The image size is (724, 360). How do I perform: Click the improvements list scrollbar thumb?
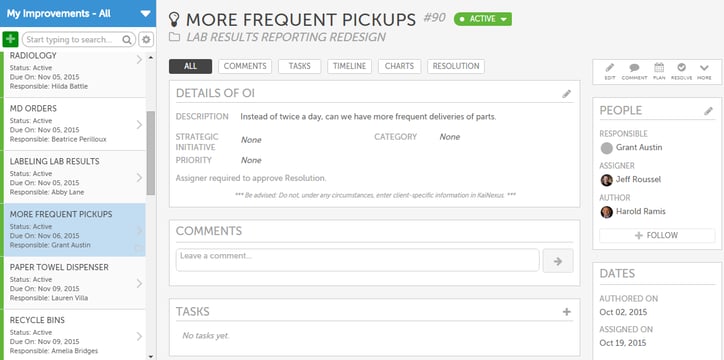151,153
